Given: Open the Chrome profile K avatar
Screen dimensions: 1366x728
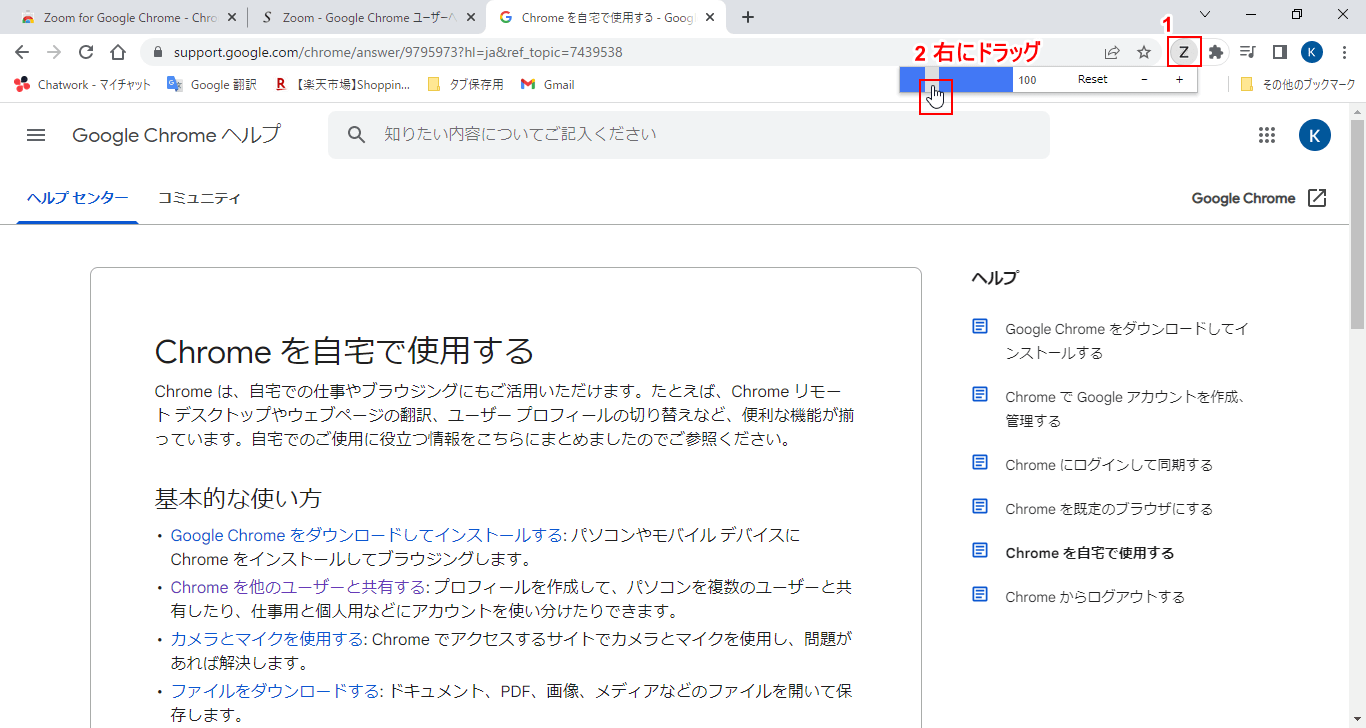Looking at the screenshot, I should (x=1312, y=52).
